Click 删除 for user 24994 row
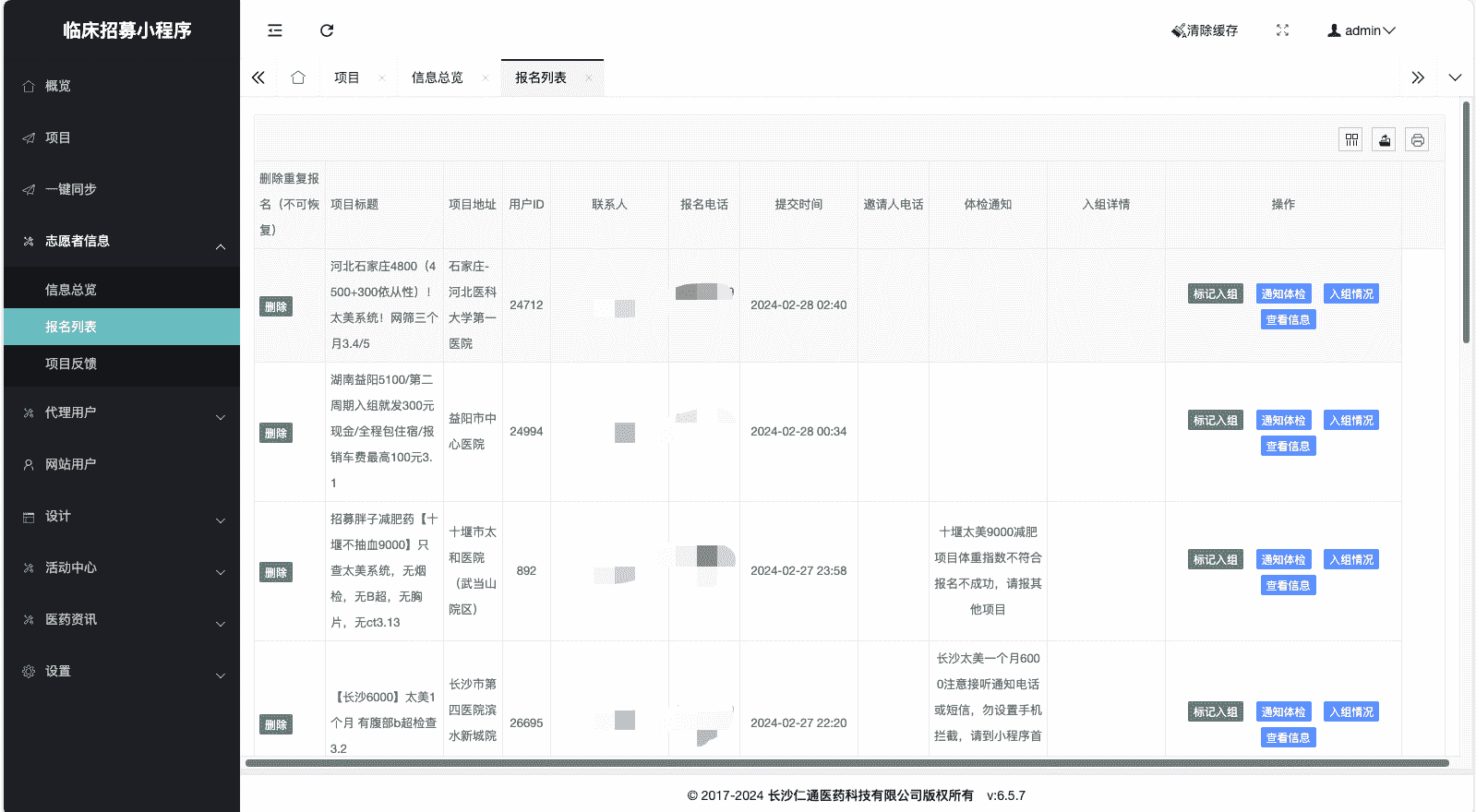Image resolution: width=1476 pixels, height=812 pixels. coord(276,433)
